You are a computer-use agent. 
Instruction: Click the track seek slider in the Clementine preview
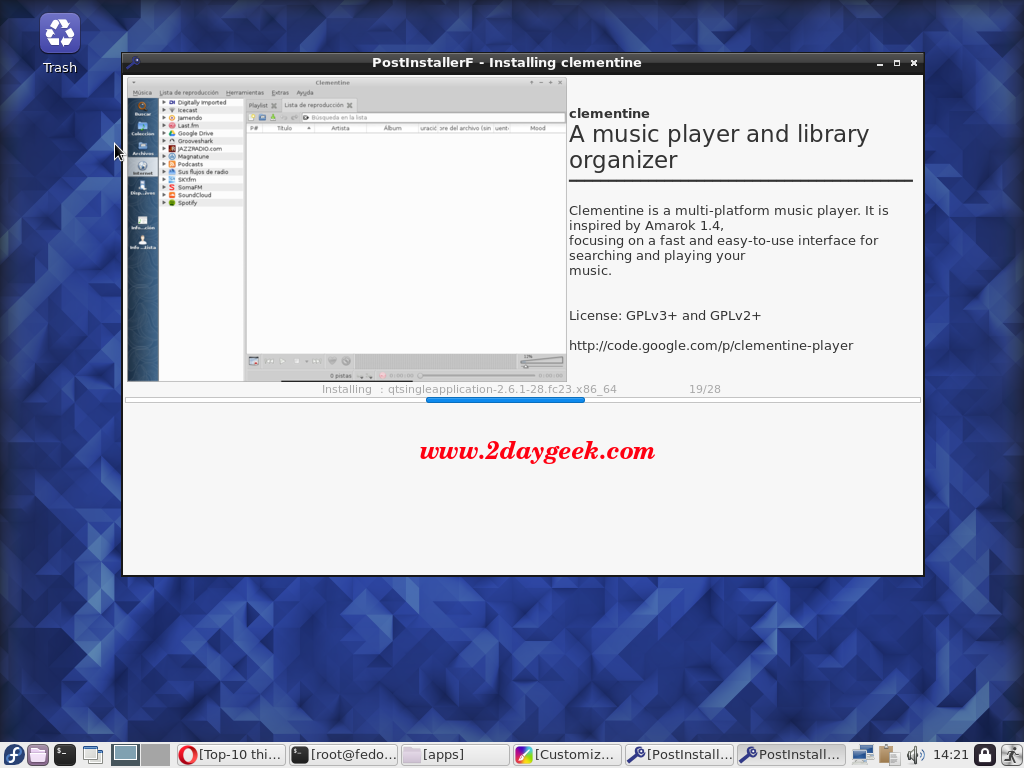pos(477,376)
